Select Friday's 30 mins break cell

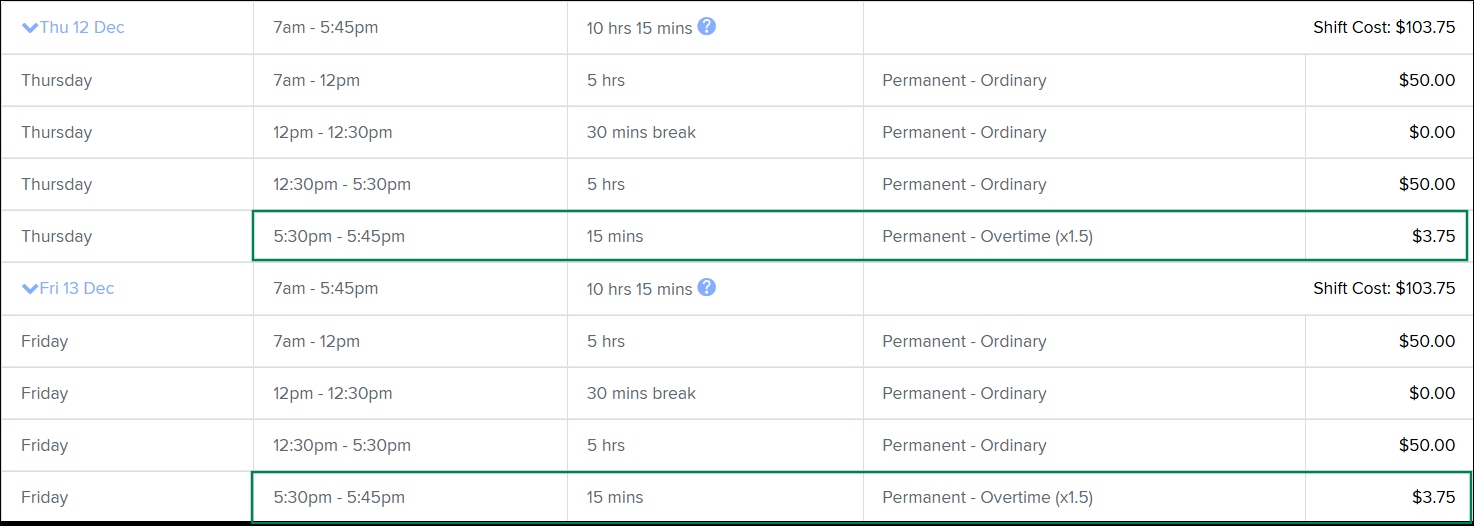point(641,394)
